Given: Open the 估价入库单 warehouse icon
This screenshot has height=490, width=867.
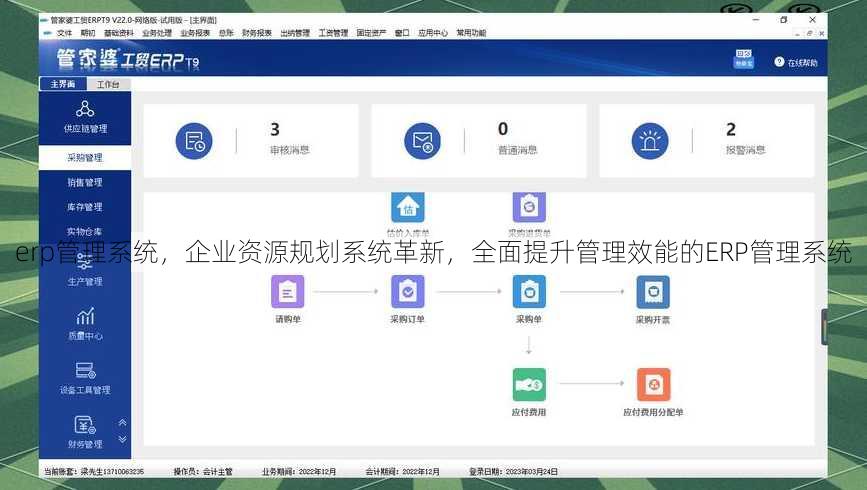Looking at the screenshot, I should pyautogui.click(x=408, y=207).
